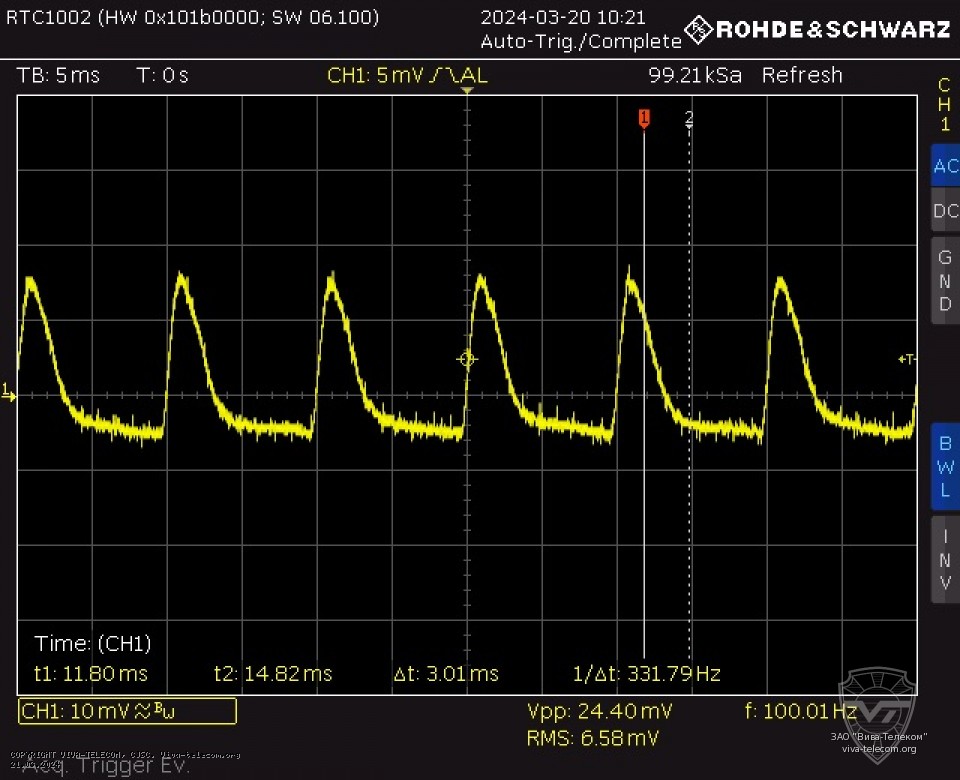Click the cursor 2 marker flag
The image size is (960, 780).
[689, 119]
